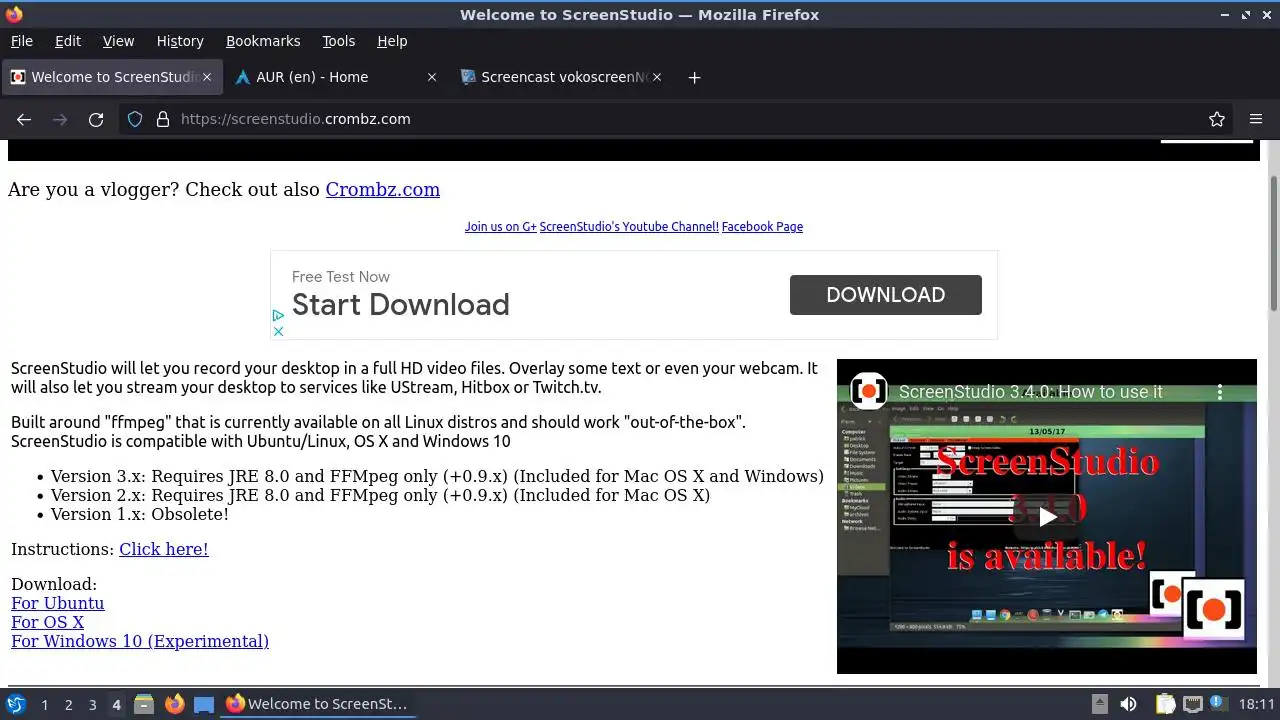This screenshot has height=720, width=1280.
Task: Close the Welcome to ScreenStudio tab
Action: (x=206, y=77)
